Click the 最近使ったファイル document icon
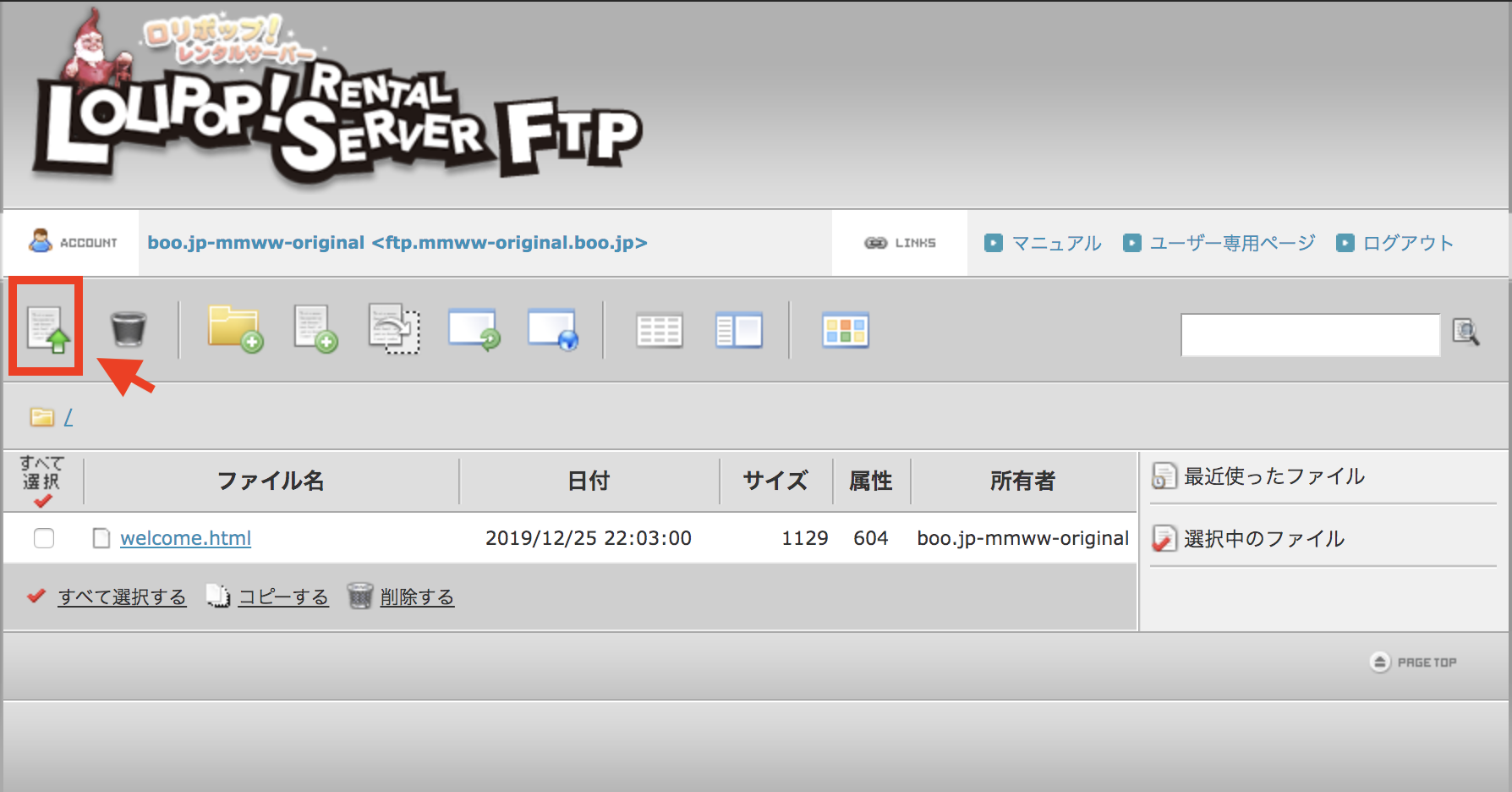Image resolution: width=1512 pixels, height=792 pixels. [x=1164, y=476]
